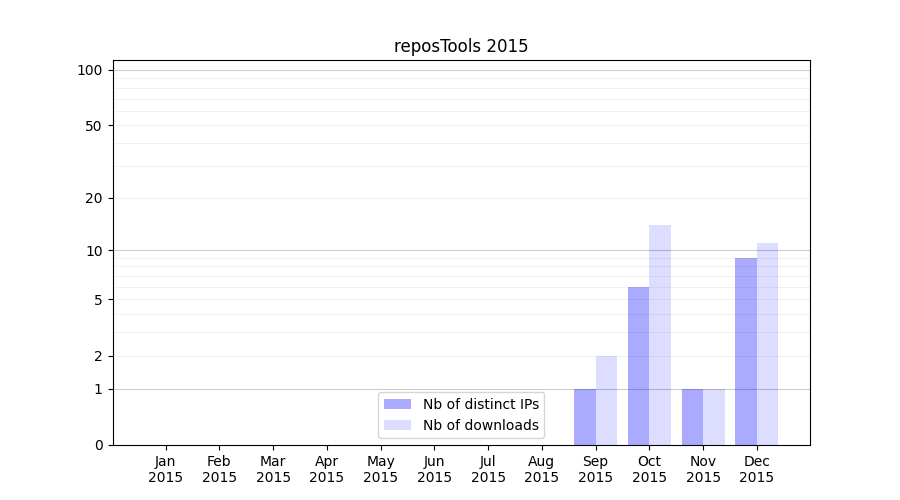Viewport: 900px width, 500px height.
Task: Click the Nov 2015 downloads bar
Action: pyautogui.click(x=714, y=417)
